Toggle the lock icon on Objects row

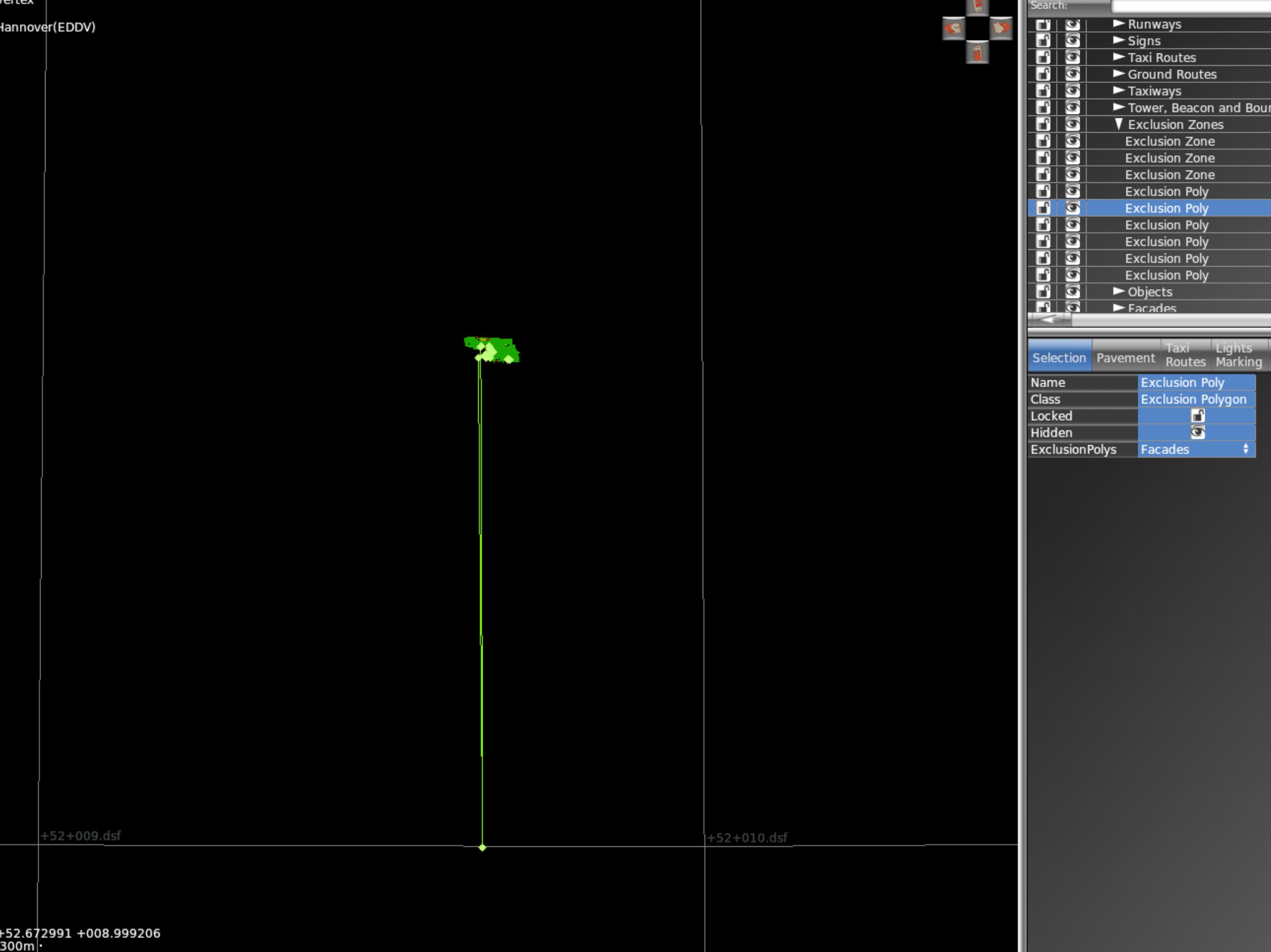tap(1044, 291)
